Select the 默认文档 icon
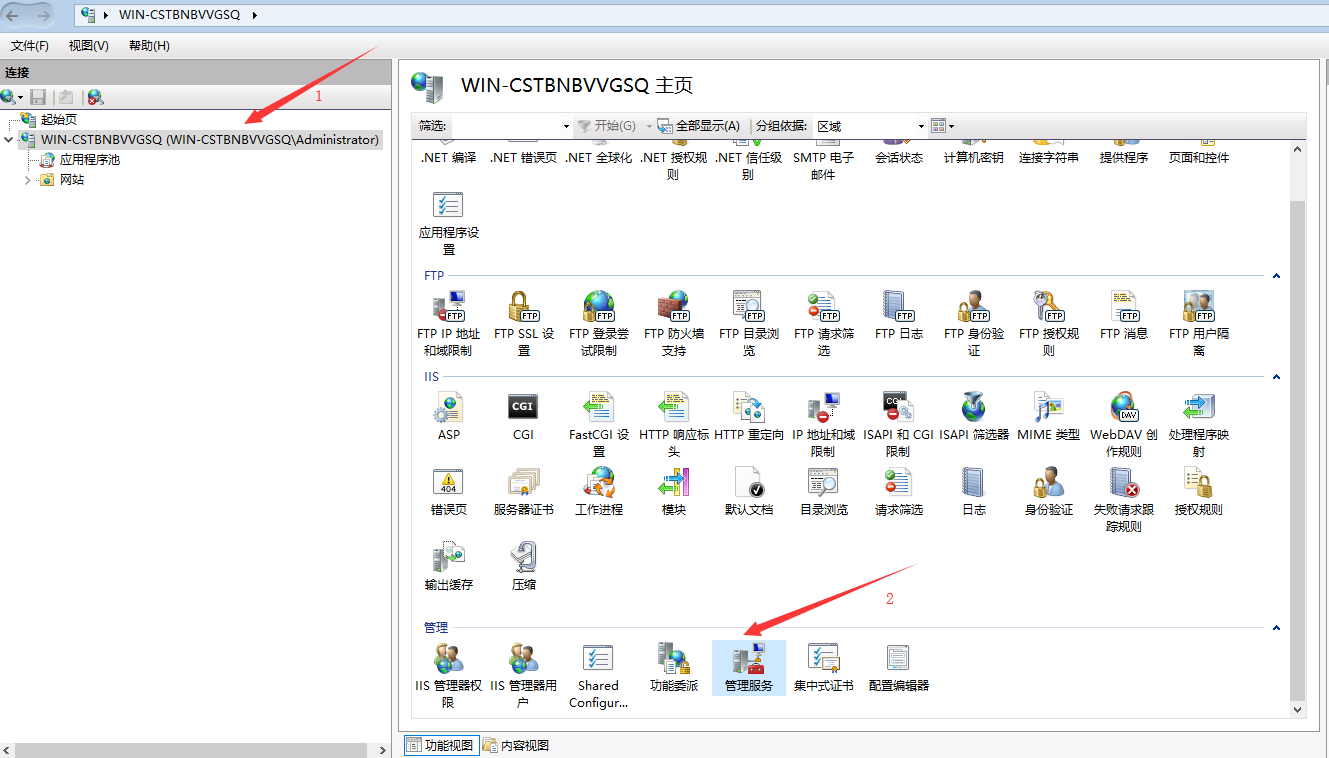The width and height of the screenshot is (1329, 758). 748,490
